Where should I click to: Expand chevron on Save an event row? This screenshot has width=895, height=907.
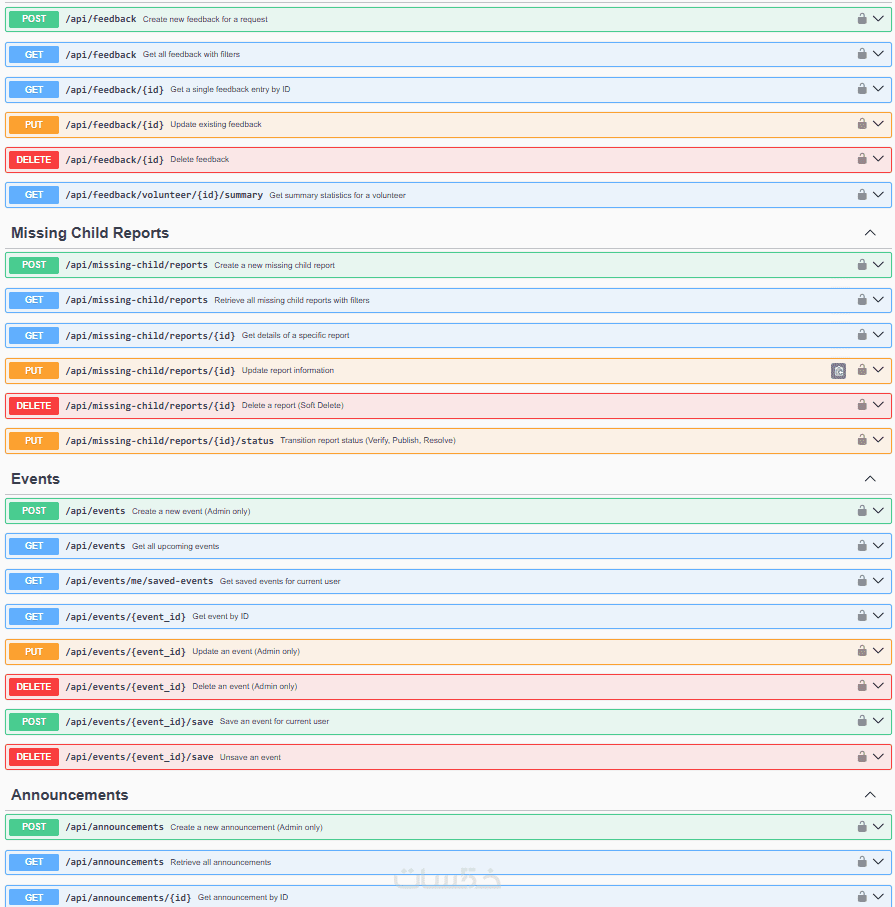click(x=878, y=721)
